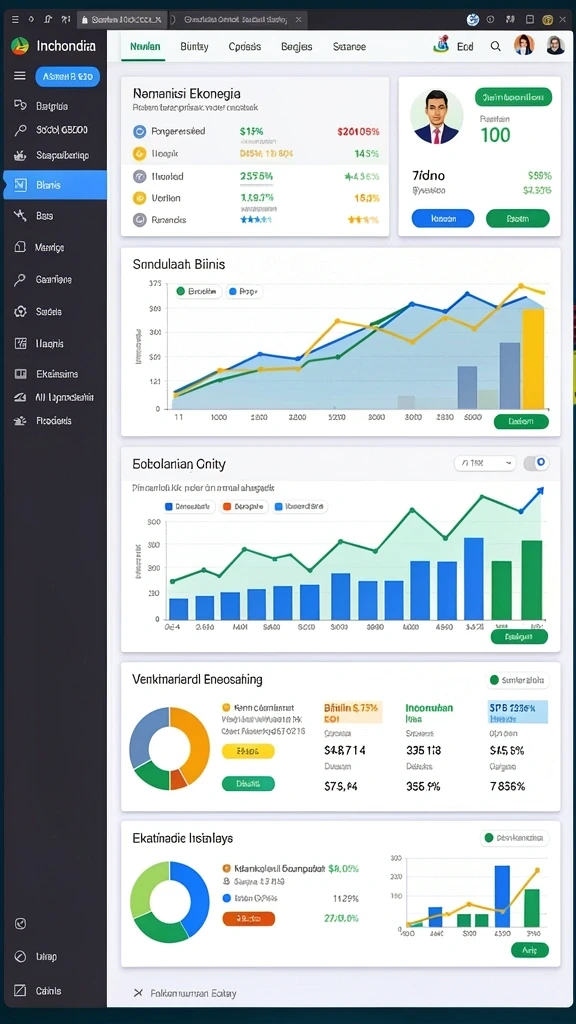Select the Bats sidebar icon
Viewport: 576px width, 1024px height.
[x=20, y=216]
